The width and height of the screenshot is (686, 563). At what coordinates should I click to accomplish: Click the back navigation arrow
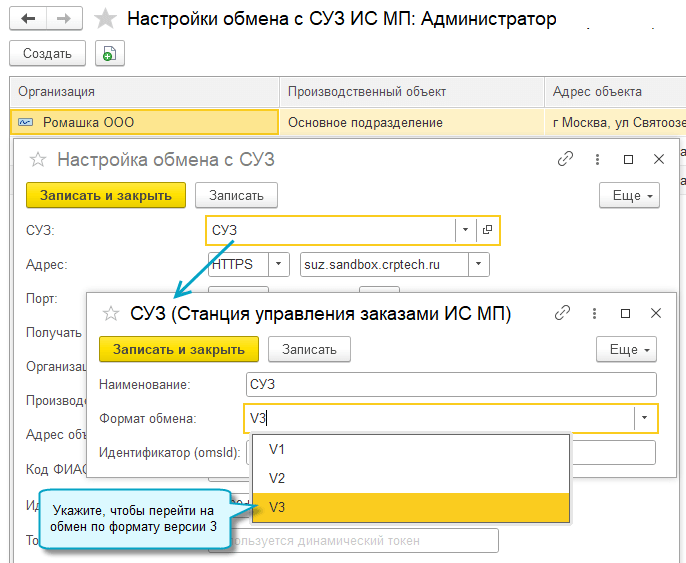pos(27,19)
